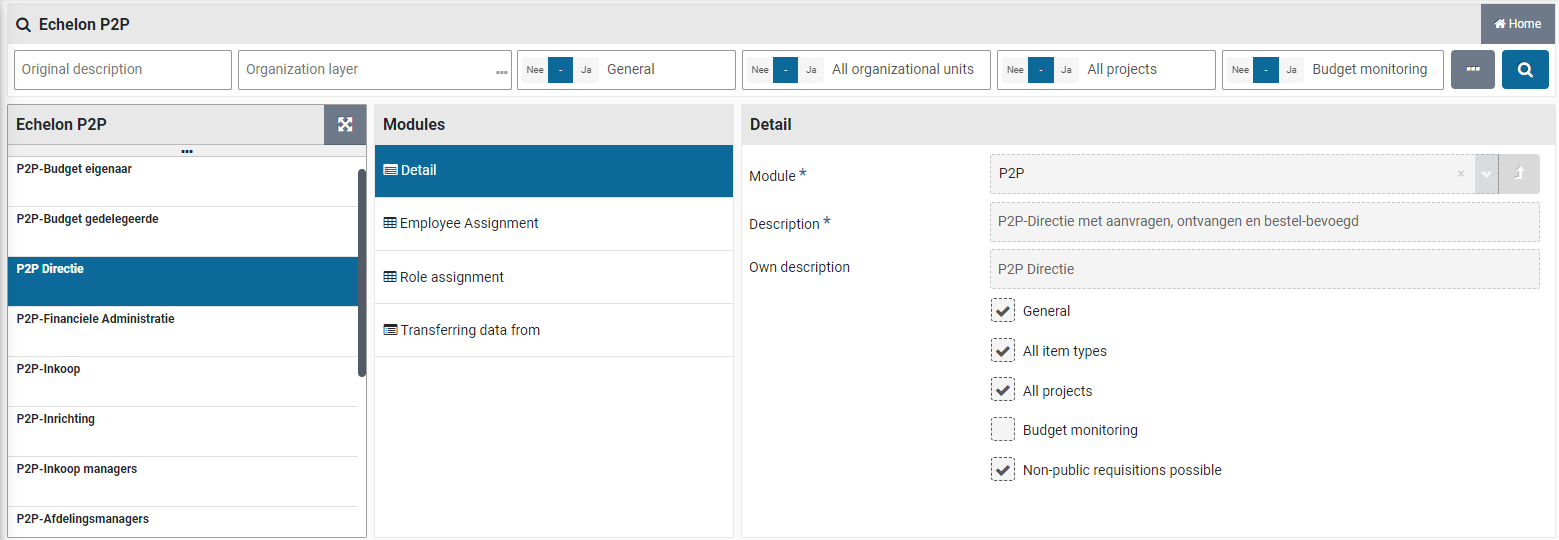This screenshot has width=1559, height=540.
Task: Select P2P-Financiele Administratie in list
Action: point(96,320)
